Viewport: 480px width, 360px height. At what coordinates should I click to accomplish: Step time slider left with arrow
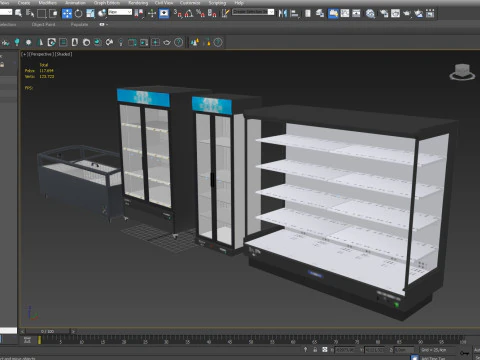22,331
